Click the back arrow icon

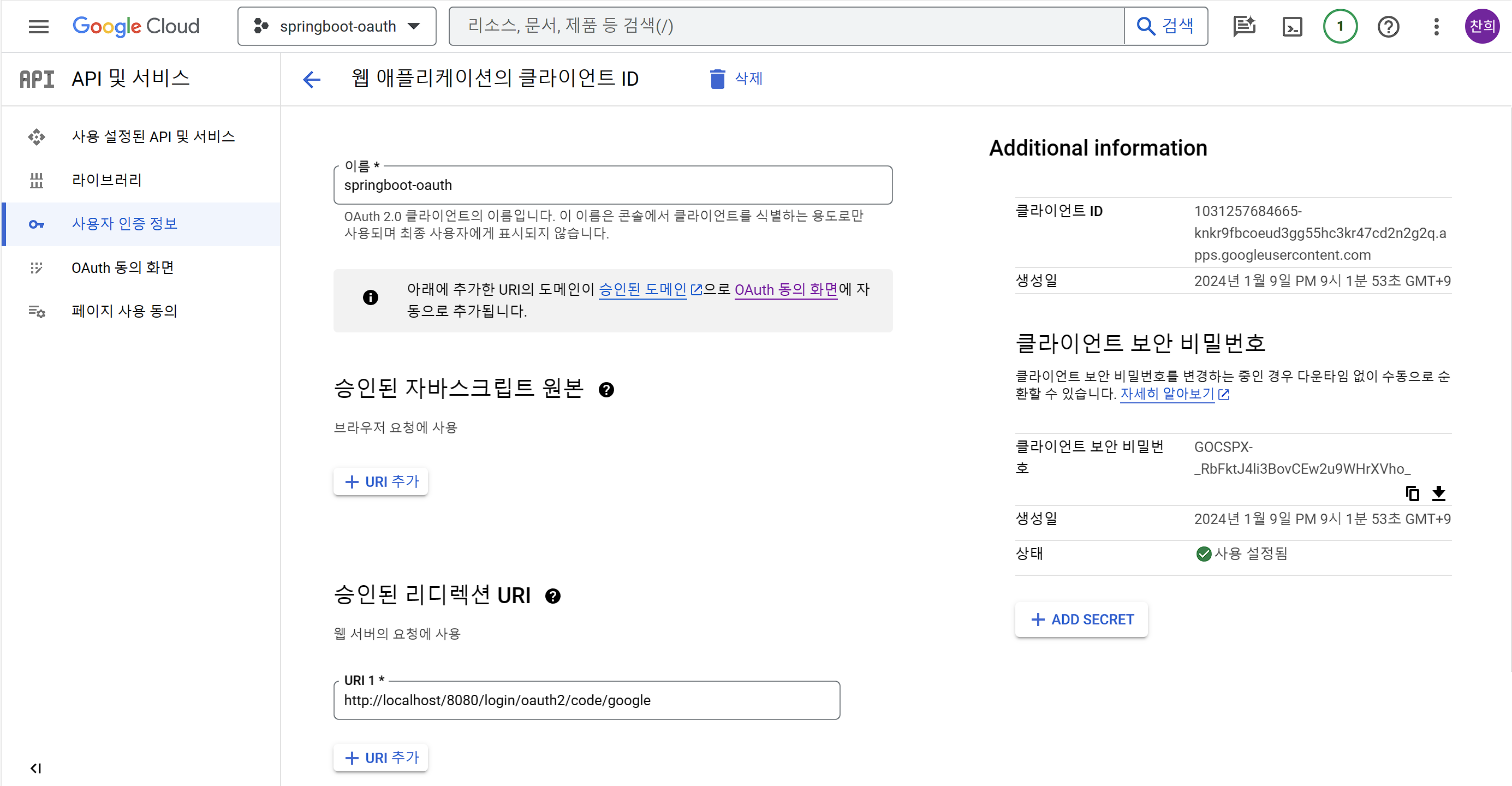click(x=312, y=79)
